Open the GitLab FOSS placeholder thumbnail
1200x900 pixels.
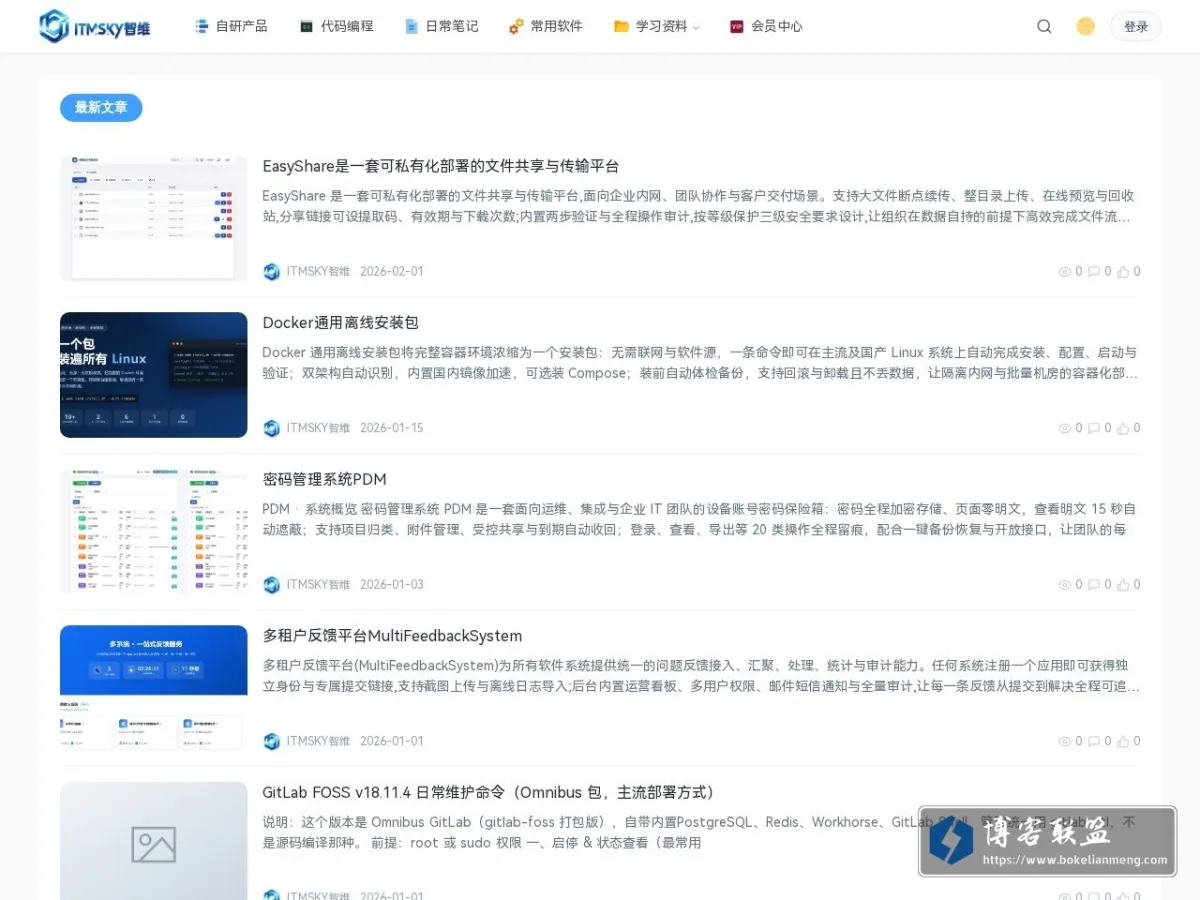tap(153, 841)
